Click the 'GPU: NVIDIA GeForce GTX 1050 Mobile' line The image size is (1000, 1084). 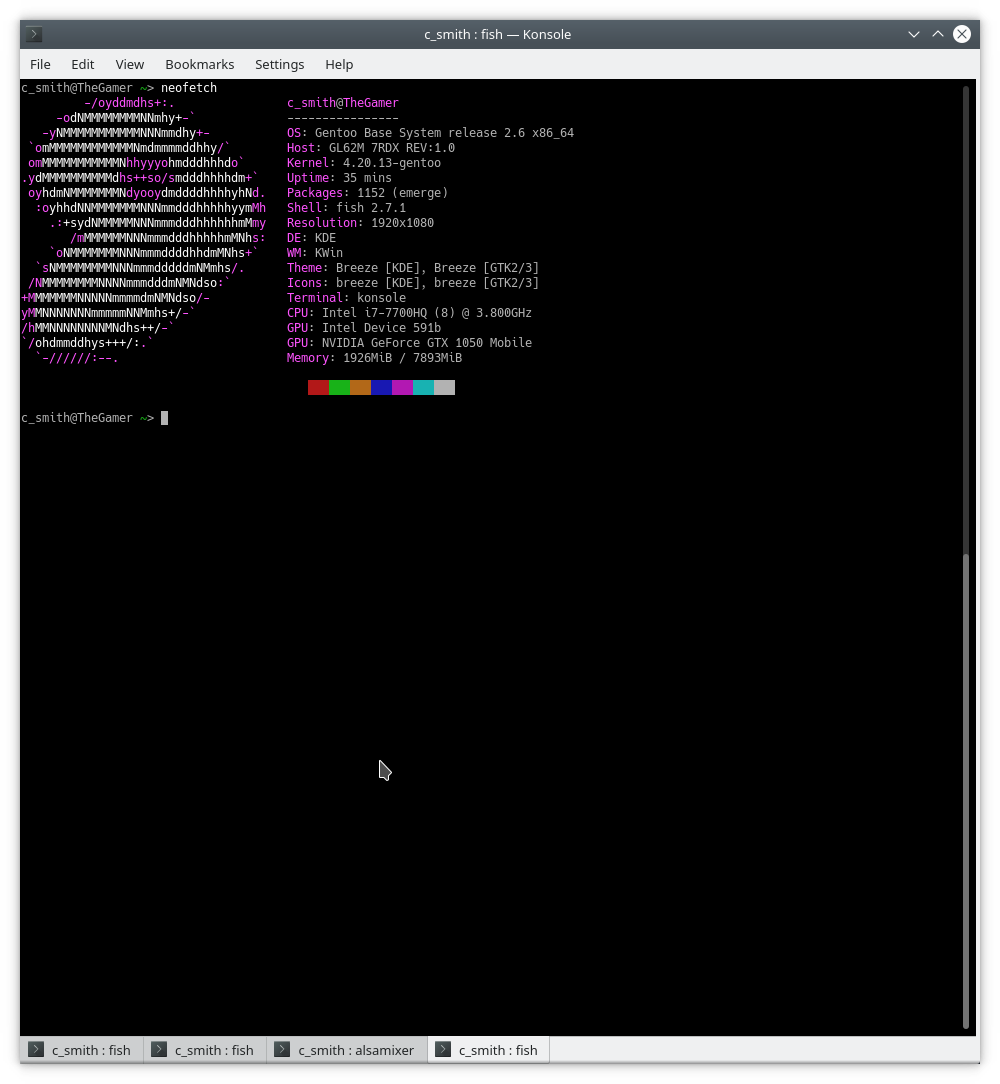[x=409, y=343]
